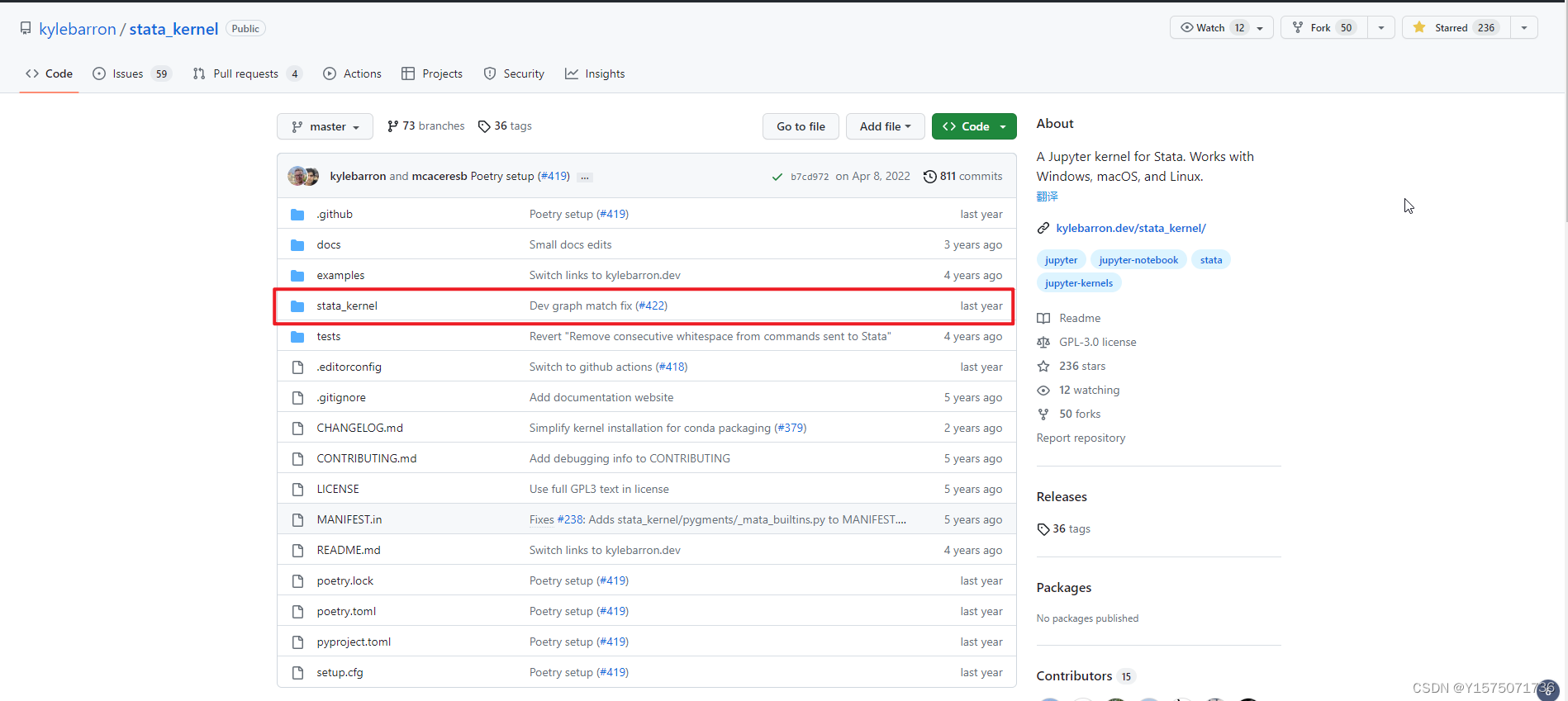Click the Fork button

[1323, 28]
